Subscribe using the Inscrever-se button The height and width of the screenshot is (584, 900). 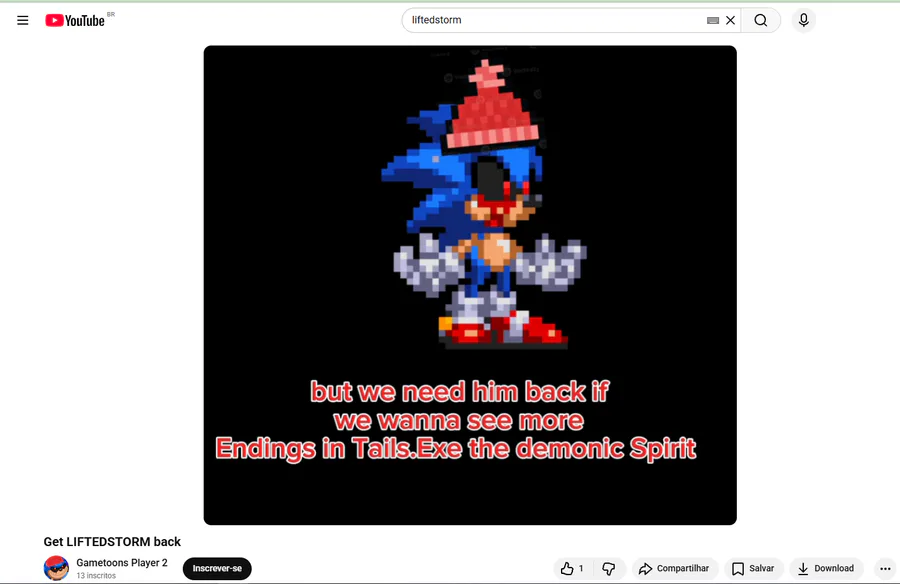pos(217,568)
